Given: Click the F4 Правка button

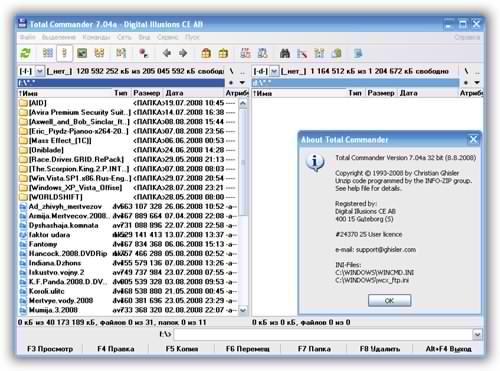Looking at the screenshot, I should tap(116, 349).
